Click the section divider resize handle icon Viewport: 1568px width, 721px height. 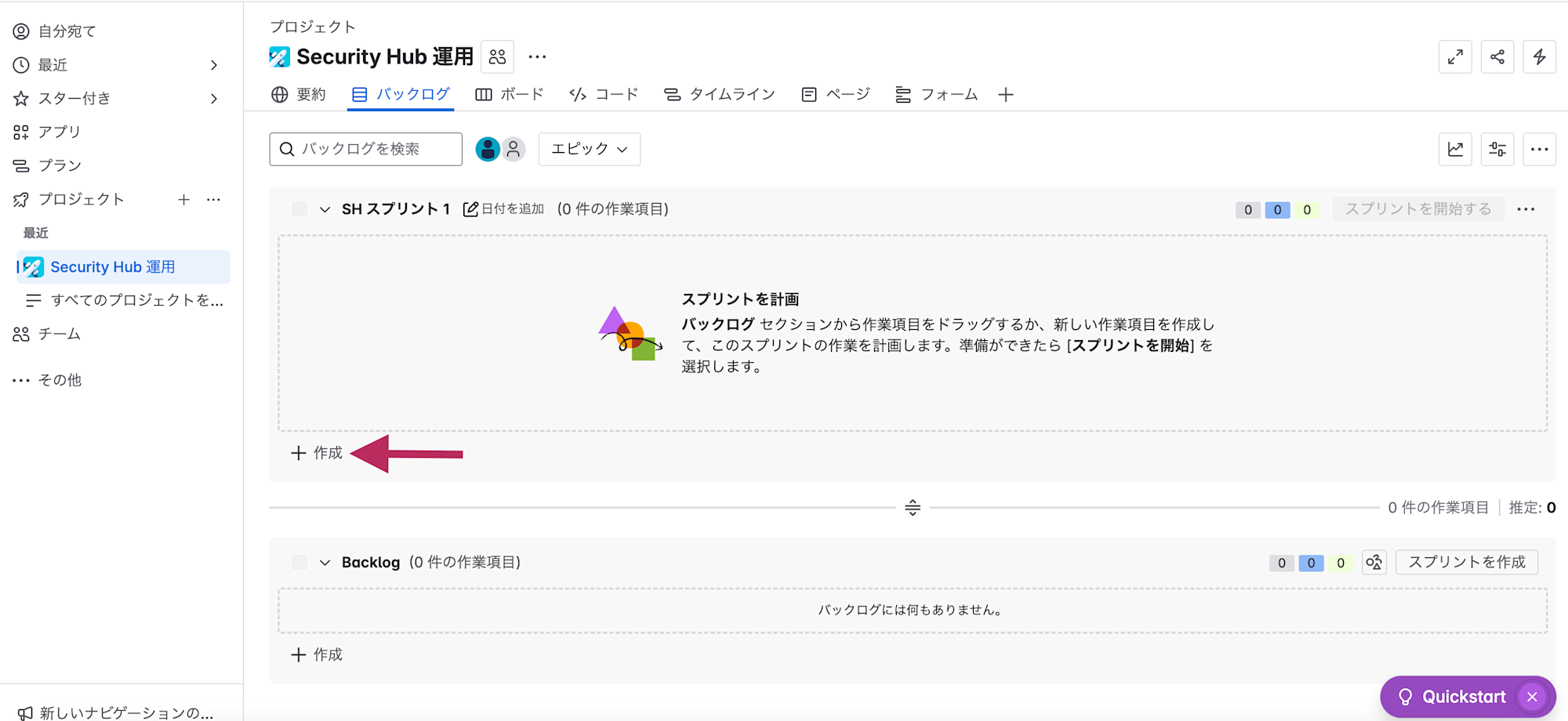(x=913, y=508)
